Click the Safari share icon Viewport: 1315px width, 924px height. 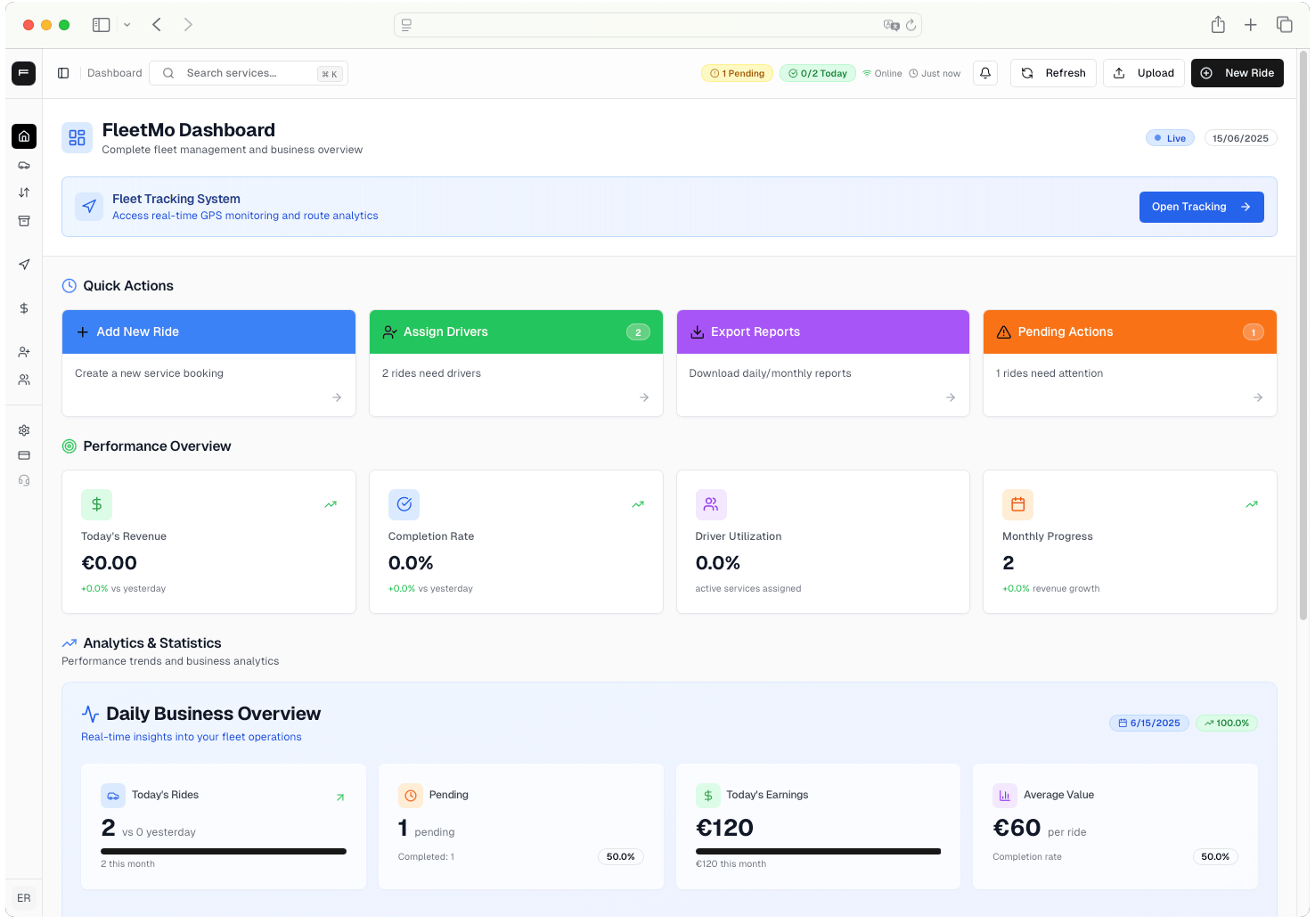pos(1218,25)
